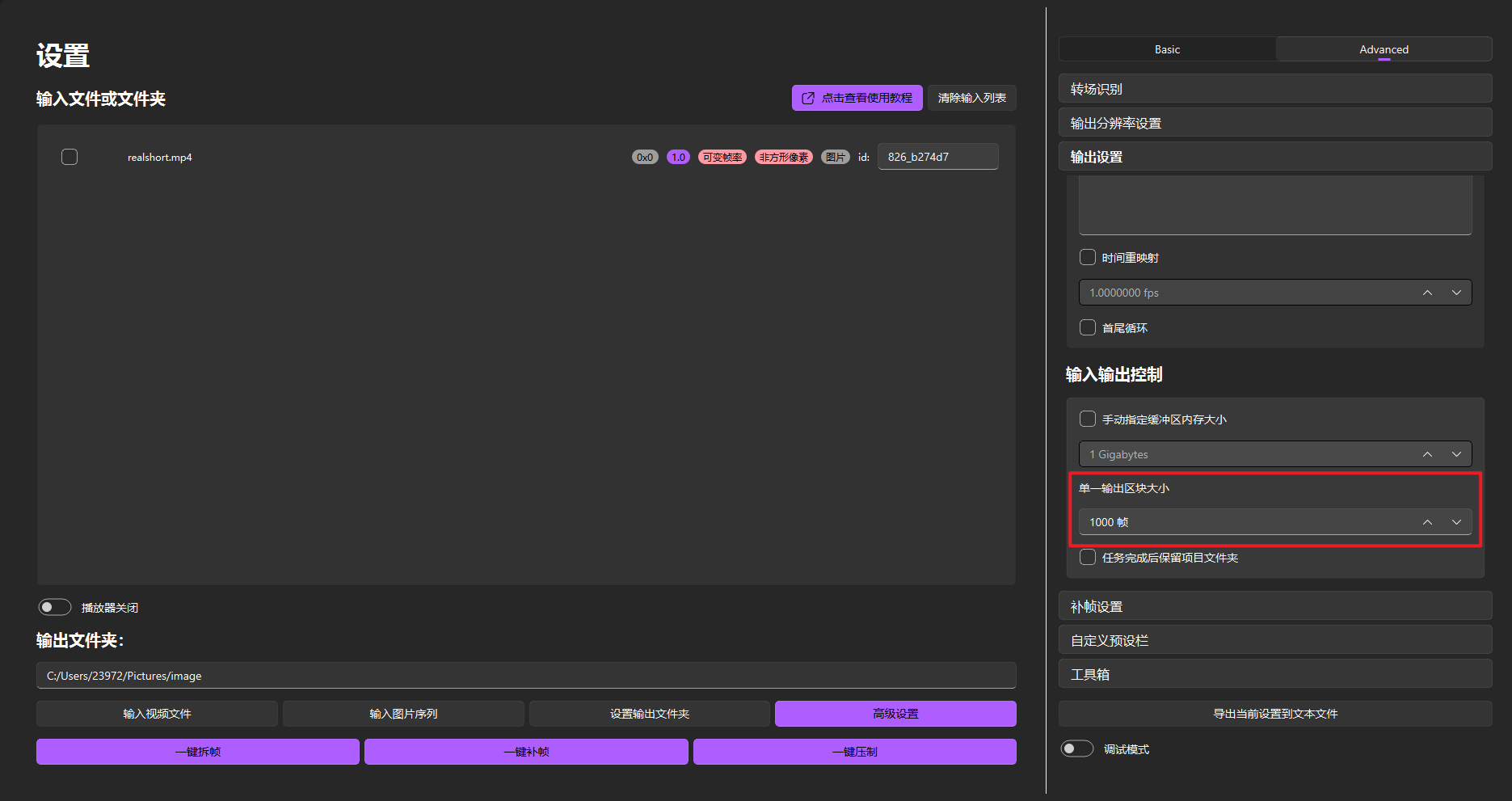Screen dimensions: 1512x801
Task: Click the 高级设置 button
Action: click(895, 714)
